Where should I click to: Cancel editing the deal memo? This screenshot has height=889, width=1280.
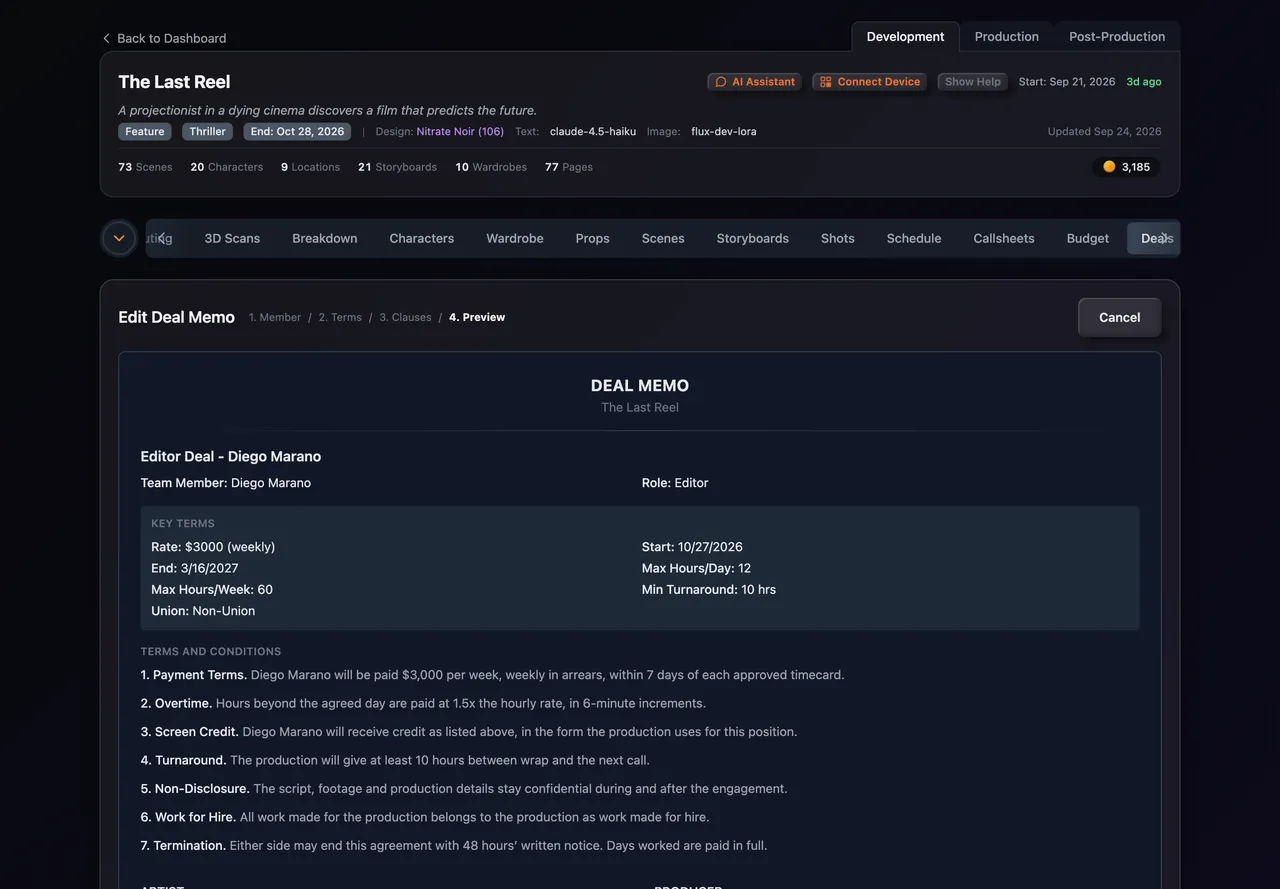coord(1120,317)
